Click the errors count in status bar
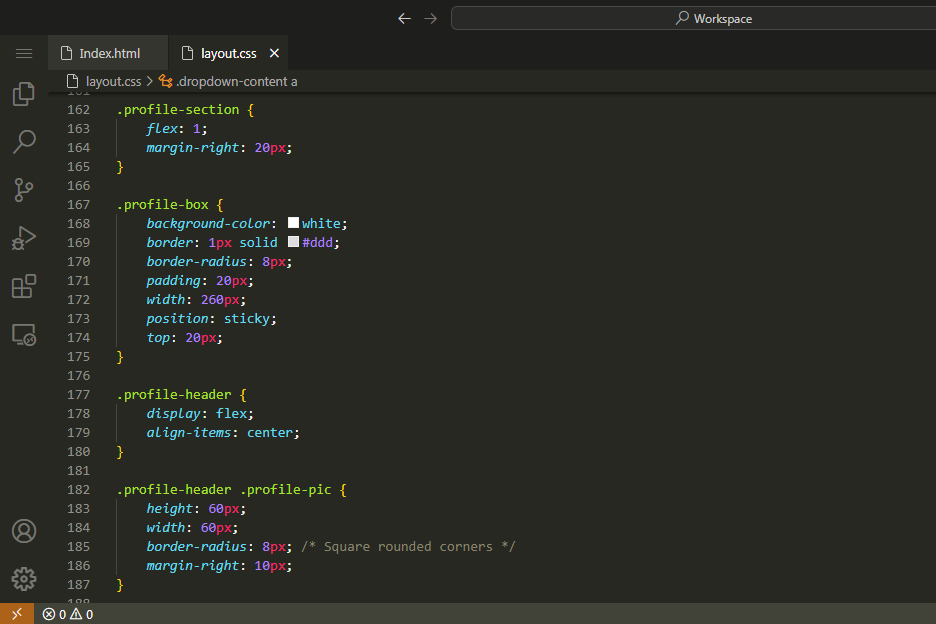 (54, 614)
